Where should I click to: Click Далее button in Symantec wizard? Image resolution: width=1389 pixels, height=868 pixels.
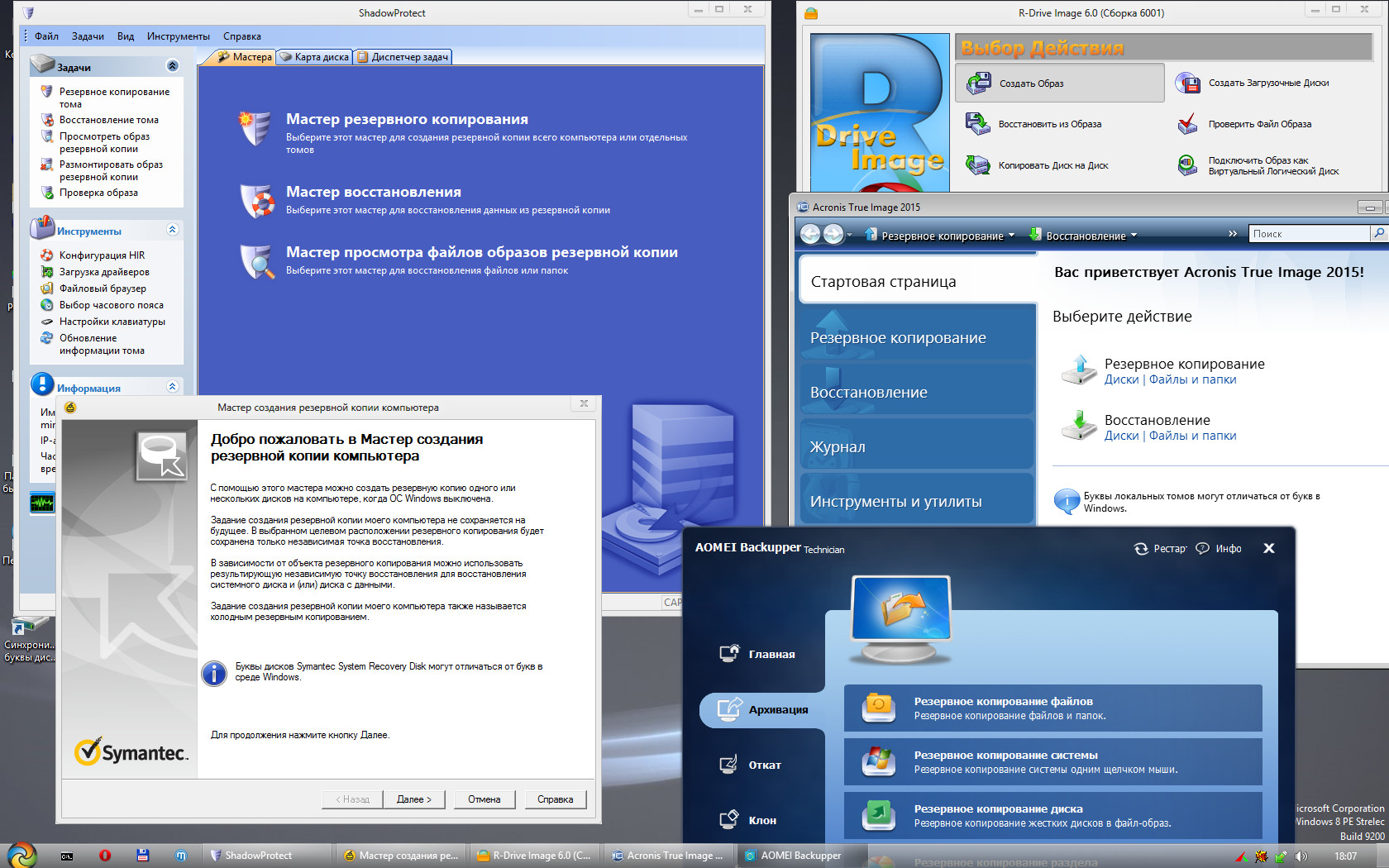tap(414, 799)
